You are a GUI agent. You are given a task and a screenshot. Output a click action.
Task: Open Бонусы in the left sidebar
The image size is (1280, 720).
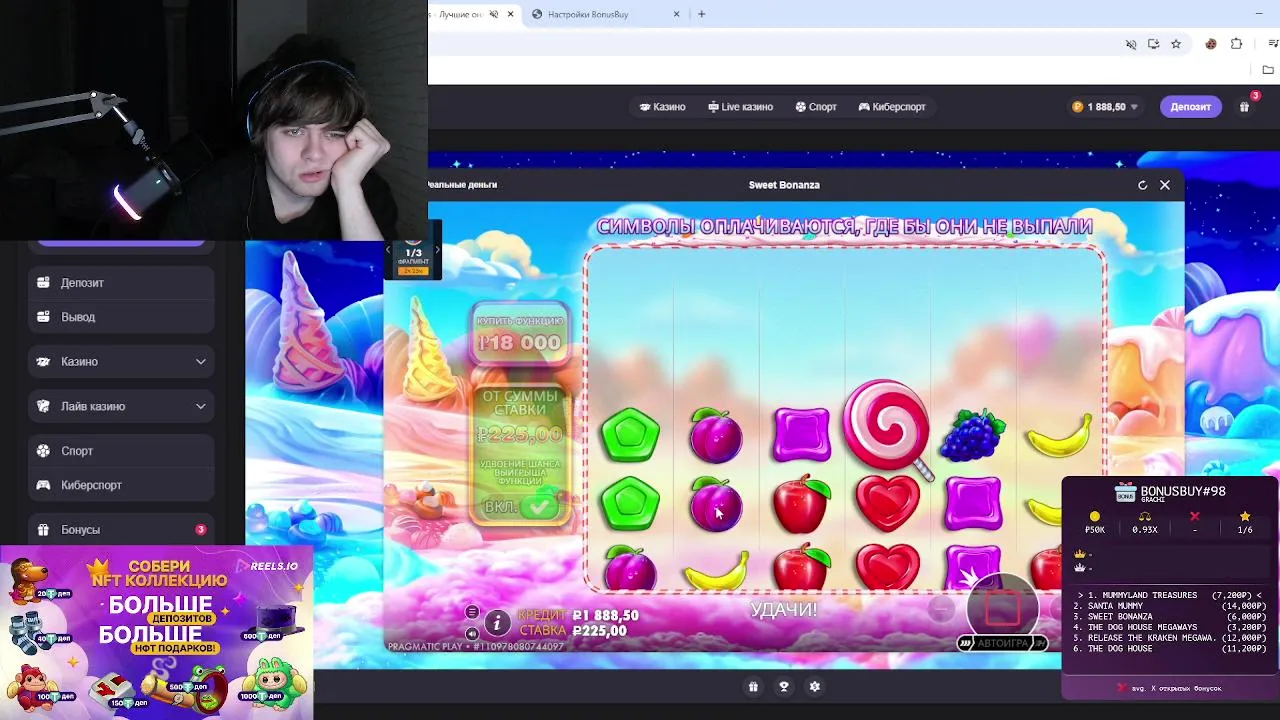pyautogui.click(x=121, y=530)
